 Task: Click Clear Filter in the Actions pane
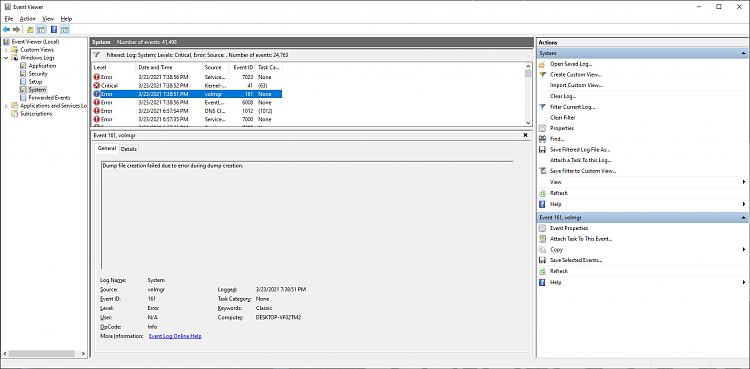[562, 118]
